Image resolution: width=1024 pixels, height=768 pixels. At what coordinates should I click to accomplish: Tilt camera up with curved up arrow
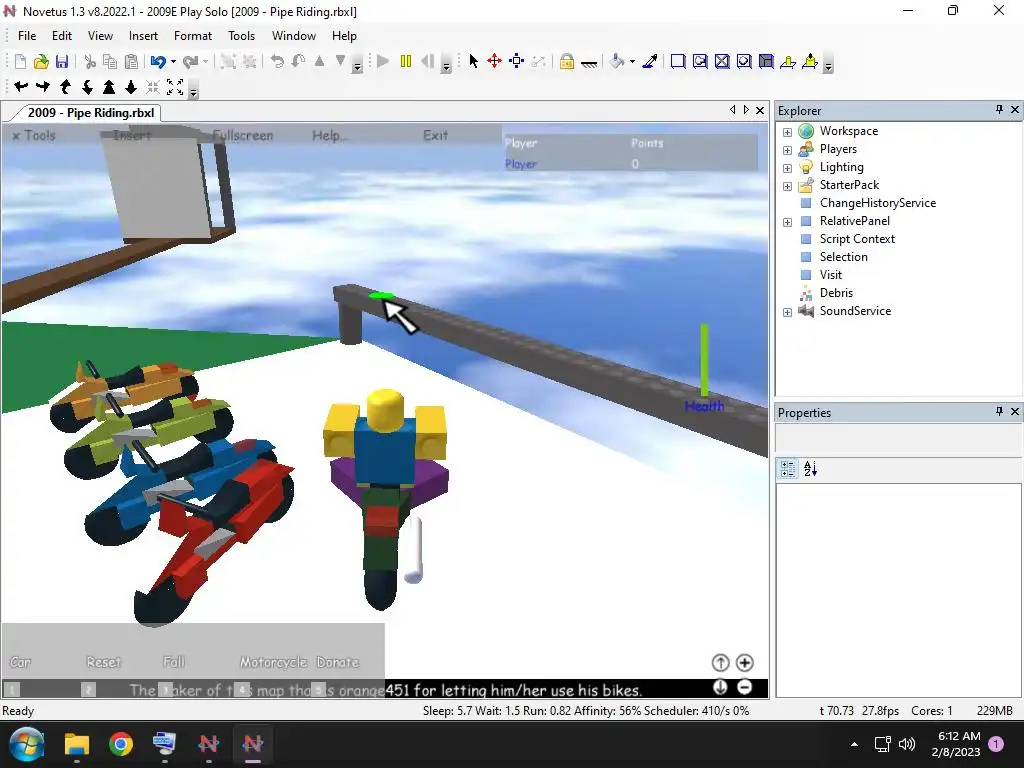(x=65, y=86)
